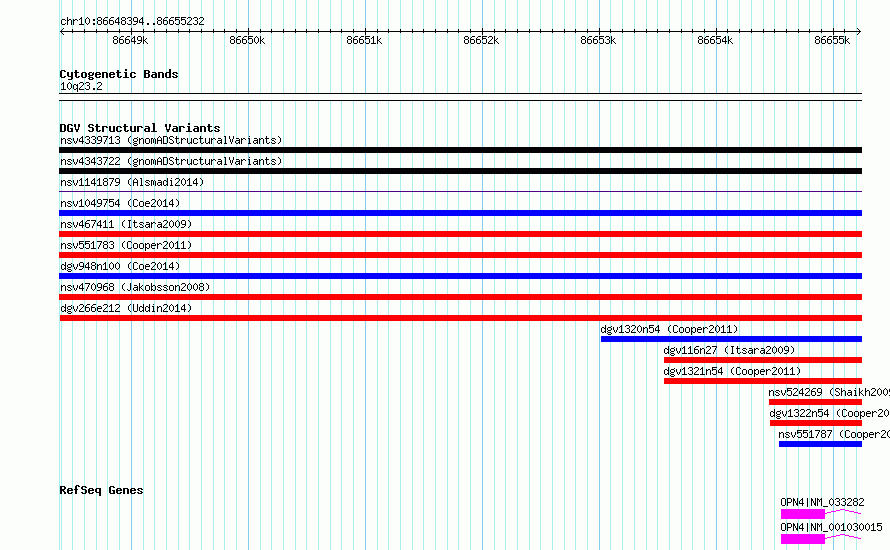The image size is (890, 550).
Task: Open dgv1320n54 (Cooper2011) variant label
Action: point(669,329)
